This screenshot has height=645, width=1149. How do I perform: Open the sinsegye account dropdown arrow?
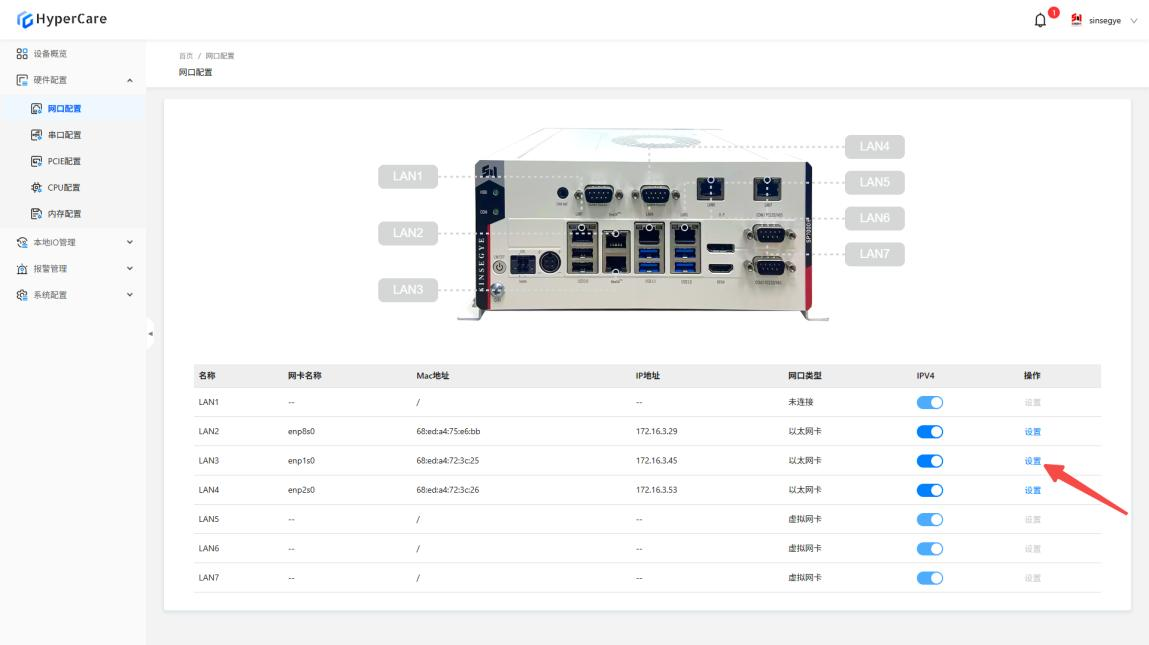[x=1134, y=21]
